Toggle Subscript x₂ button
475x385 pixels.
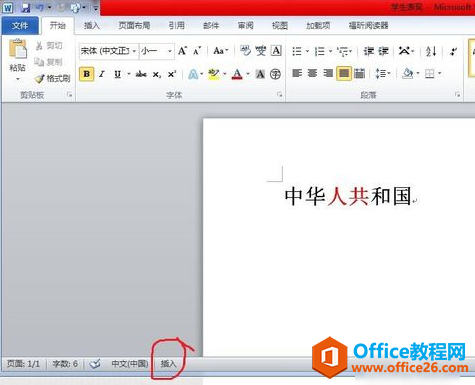157,74
